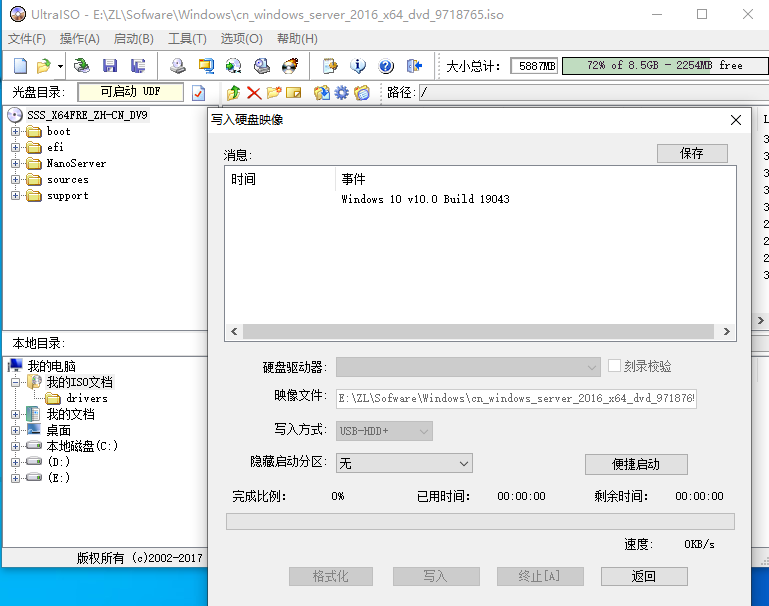This screenshot has width=769, height=606.
Task: Click the Extract files icon
Action: tap(322, 93)
